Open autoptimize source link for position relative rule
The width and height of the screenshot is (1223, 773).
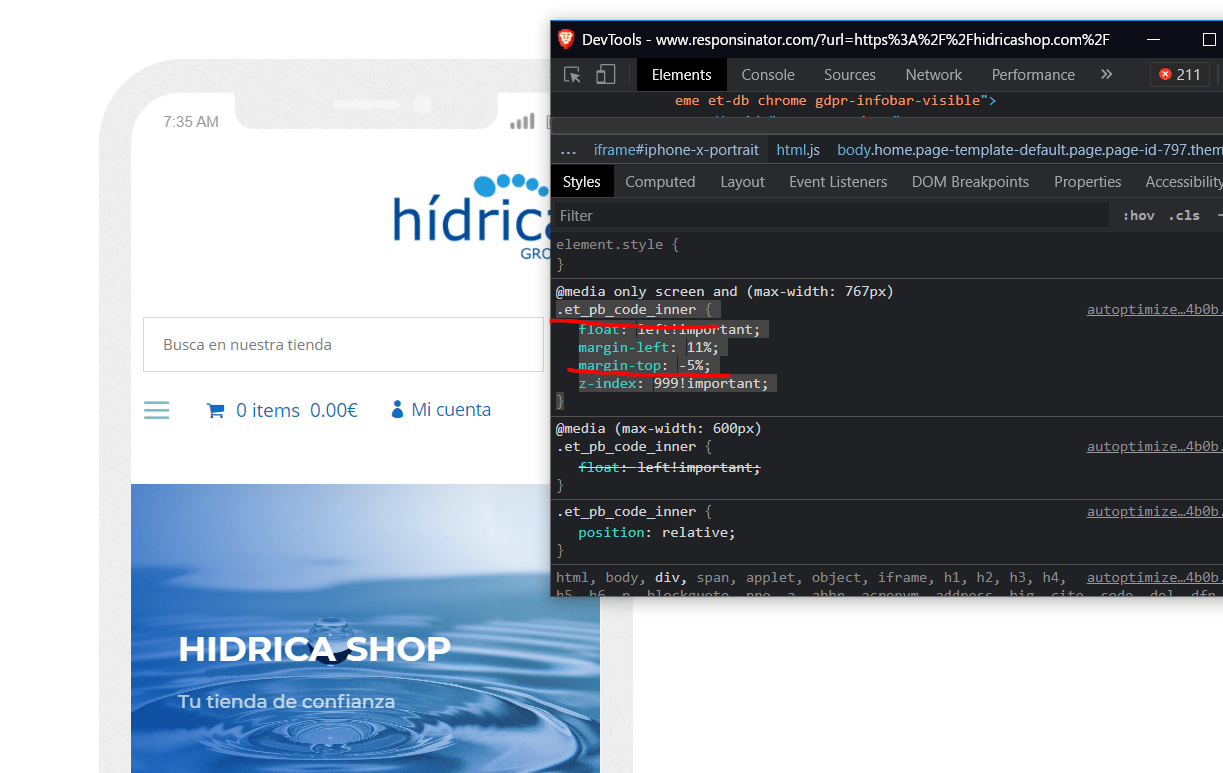[x=1154, y=511]
